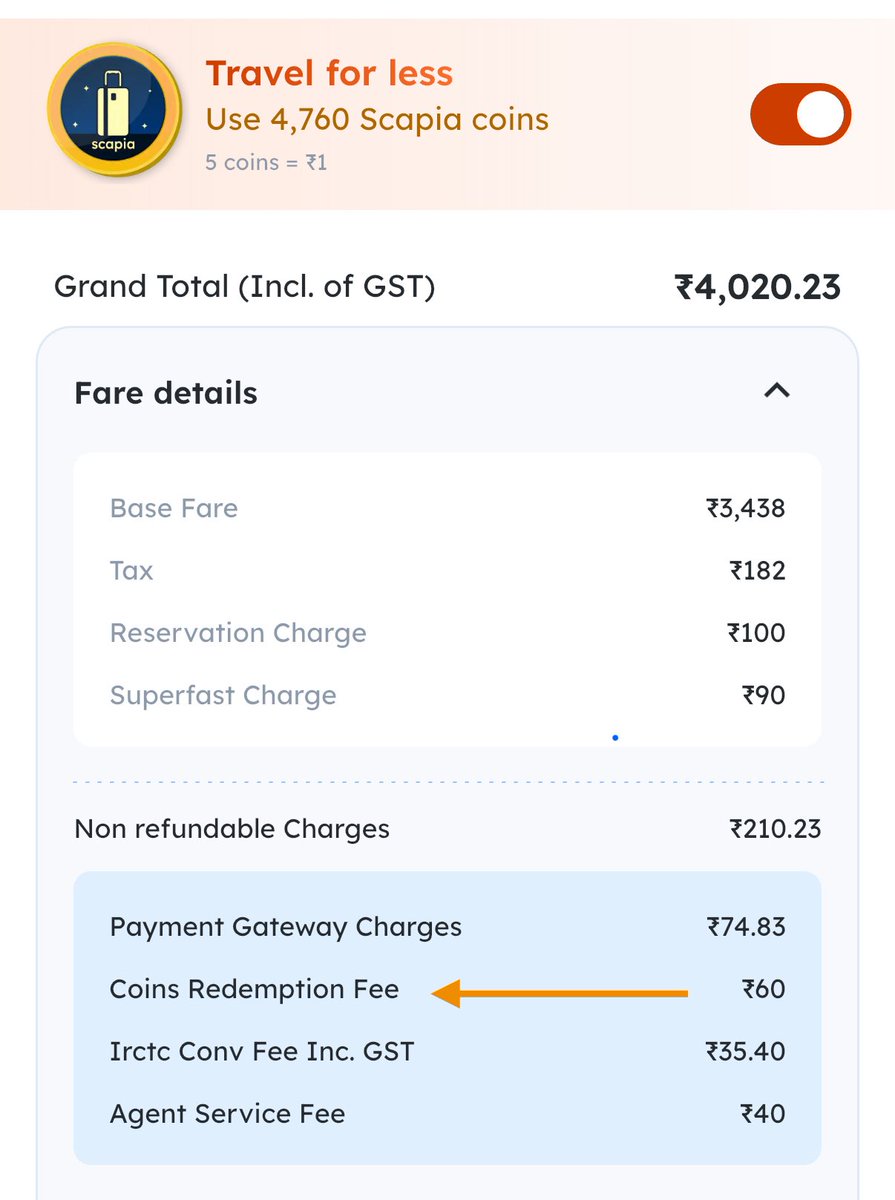The image size is (895, 1200).
Task: Select the Base Fare row
Action: (446, 508)
